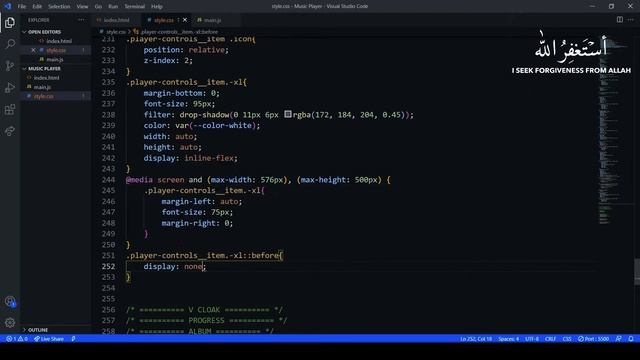Open the Run and Debug view
Viewport: 640px width, 360px height.
10,88
